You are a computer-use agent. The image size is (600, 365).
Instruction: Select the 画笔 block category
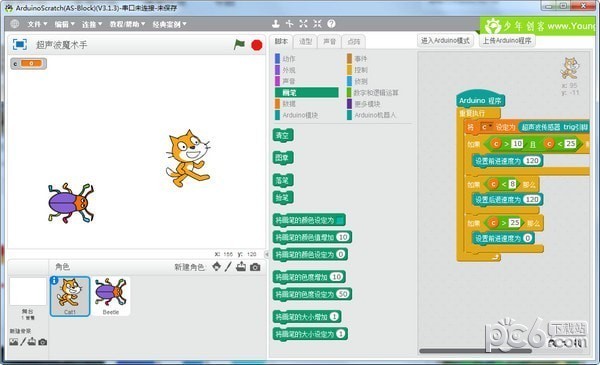307,92
